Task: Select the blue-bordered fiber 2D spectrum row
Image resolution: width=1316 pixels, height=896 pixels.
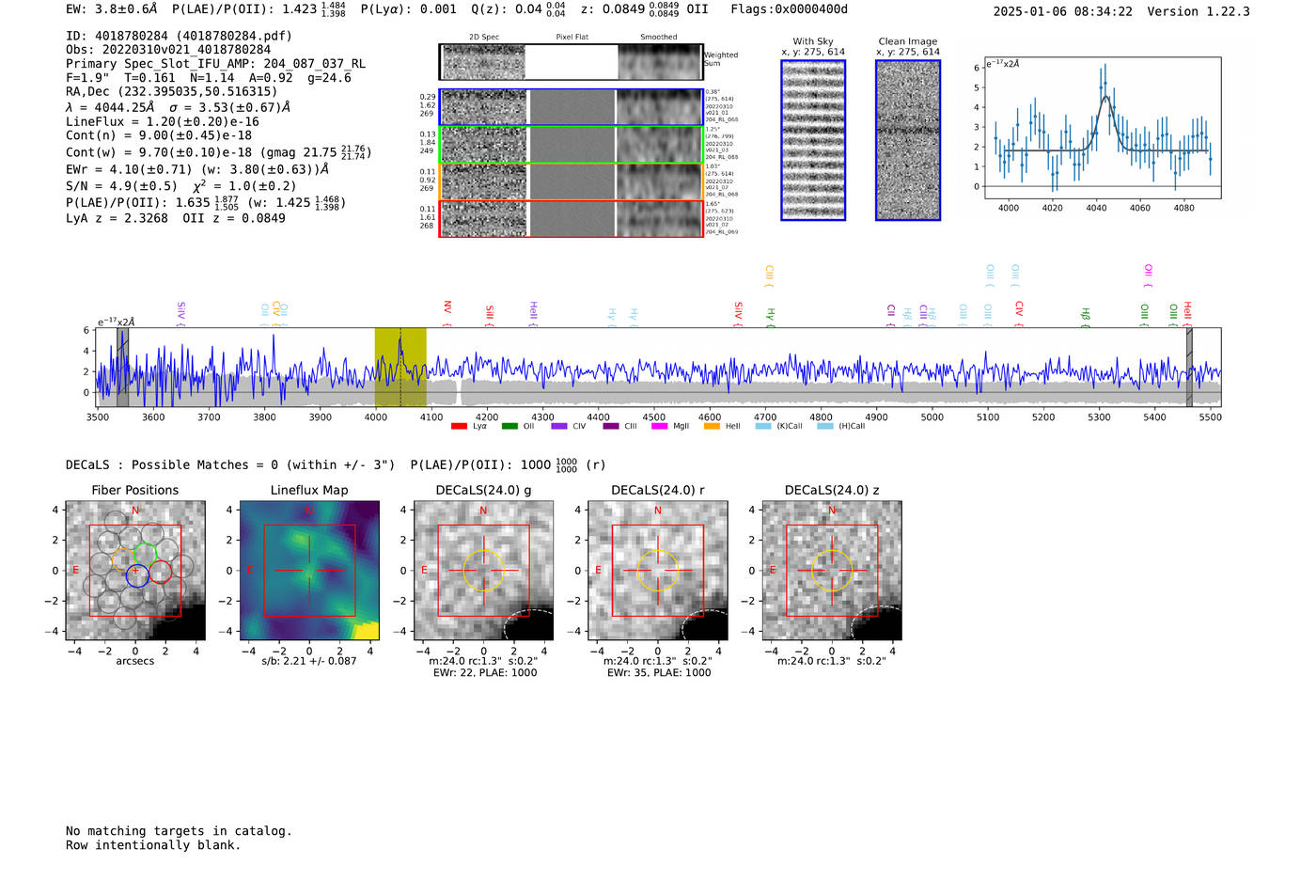Action: coord(571,107)
